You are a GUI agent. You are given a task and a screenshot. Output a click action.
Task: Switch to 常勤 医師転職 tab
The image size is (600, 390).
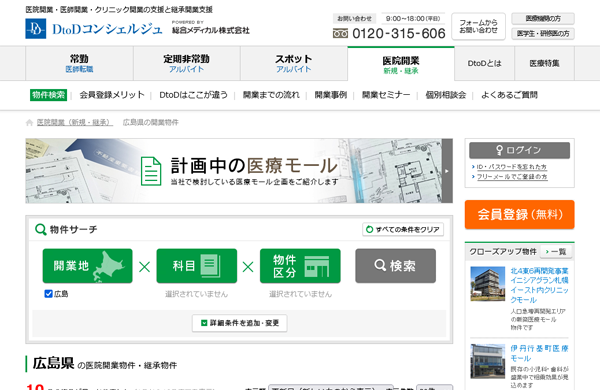[x=79, y=64]
